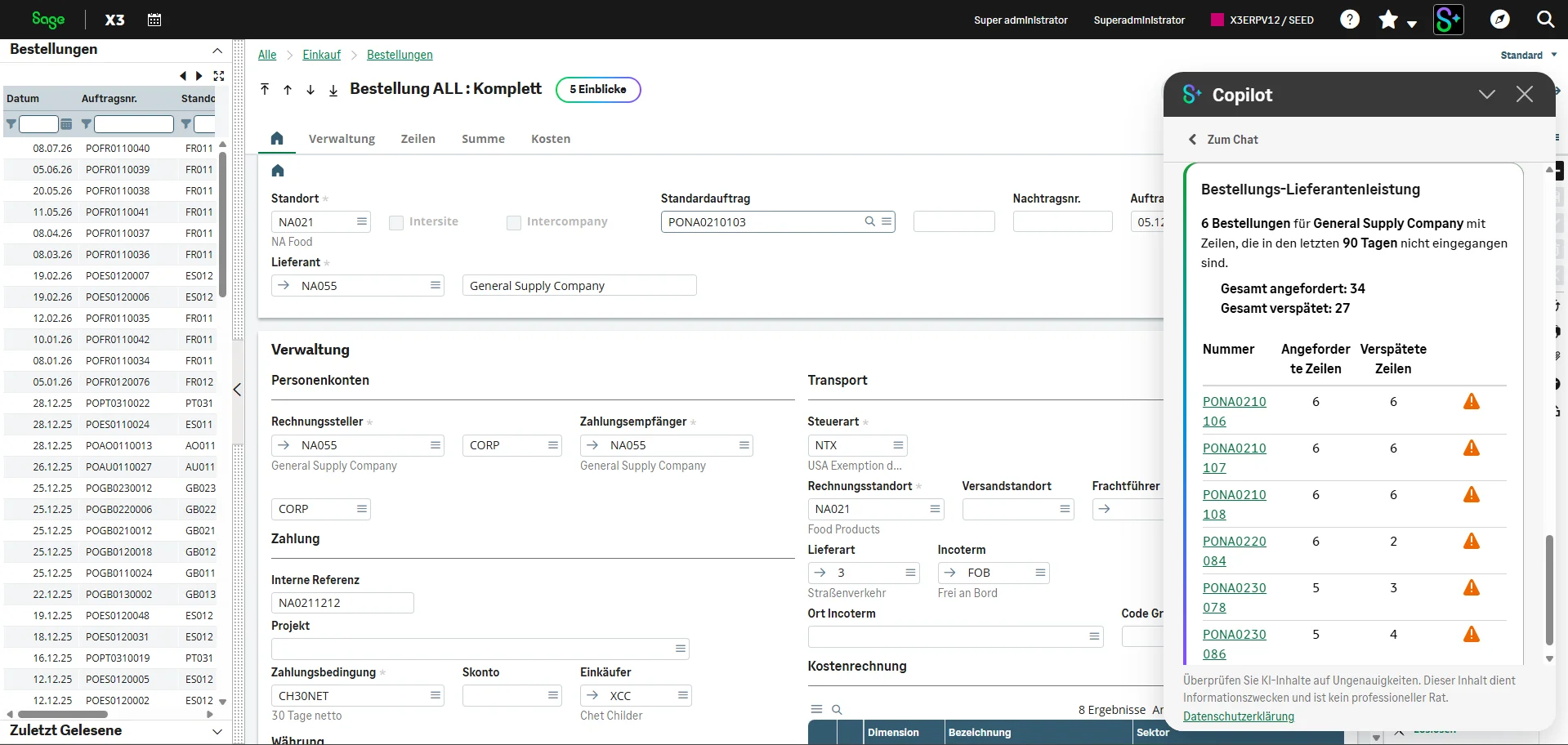Screen dimensions: 1568x745
Task: Expand the list panel to fullscreen icon
Action: click(219, 76)
